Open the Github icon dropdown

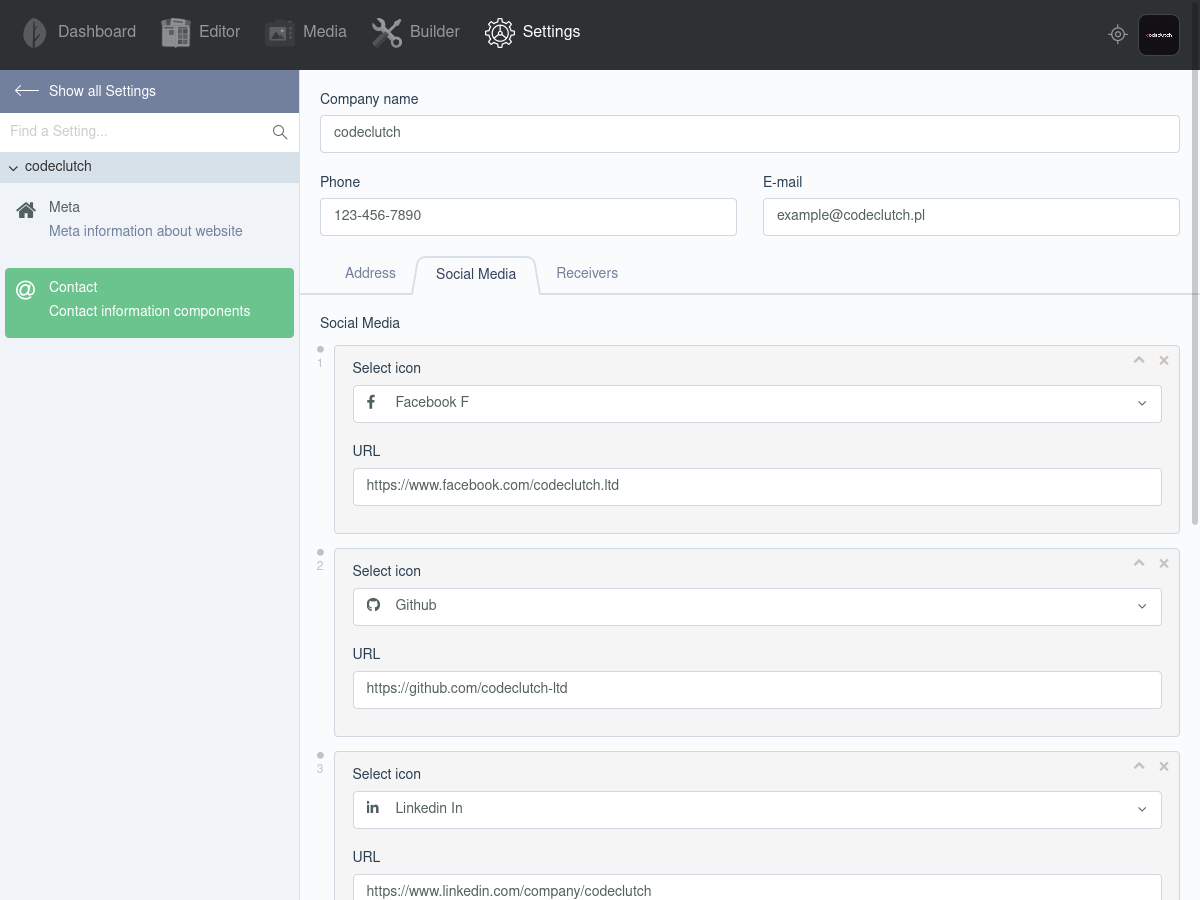pos(757,606)
